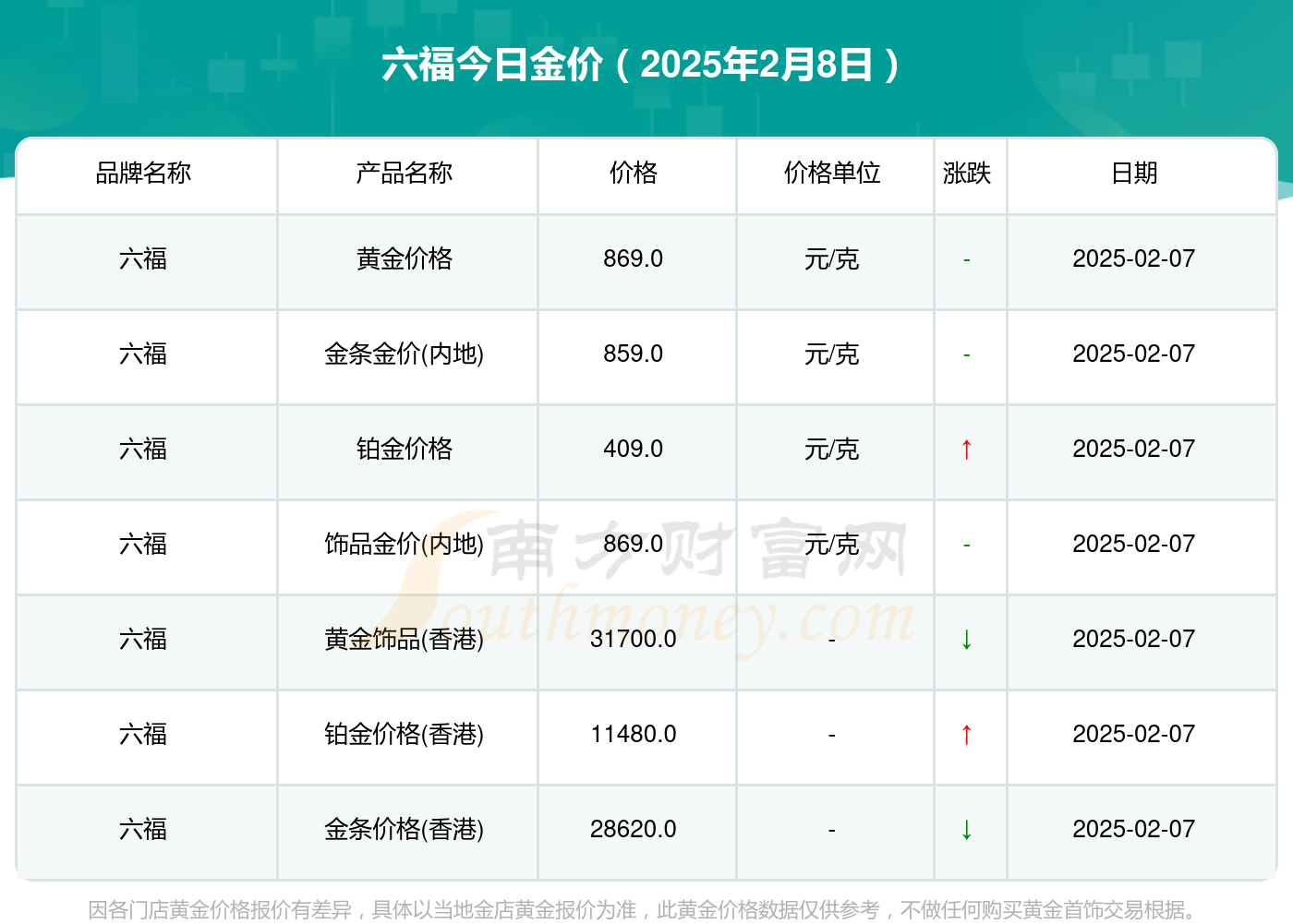Screen dimensions: 1293x924
Task: Click the green down arrow in 黄金饰品(香港) row
Action: tap(966, 640)
